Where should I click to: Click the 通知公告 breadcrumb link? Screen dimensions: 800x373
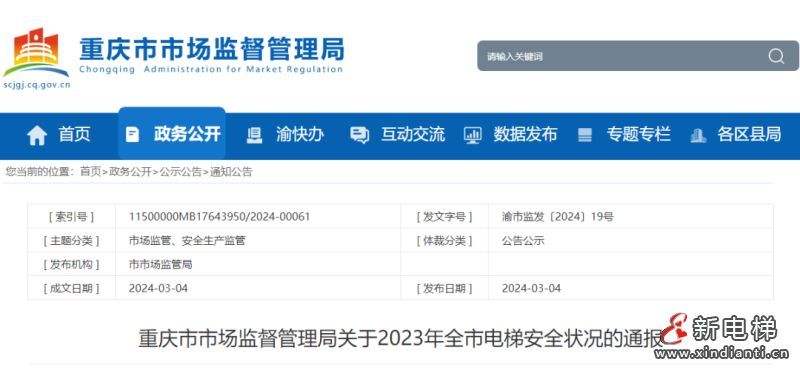coord(231,172)
